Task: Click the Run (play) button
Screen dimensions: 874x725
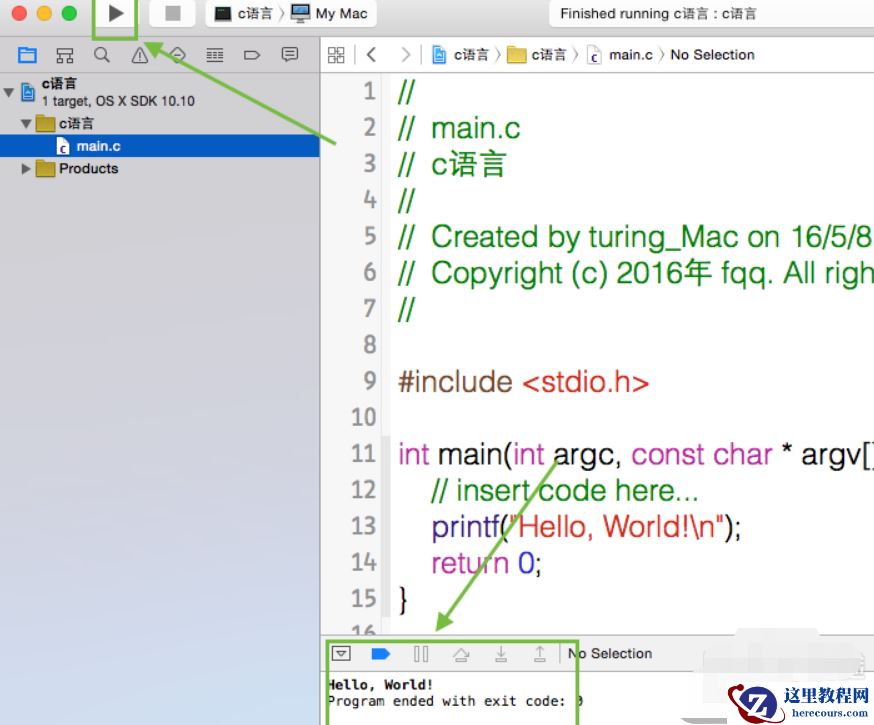Action: coord(116,14)
